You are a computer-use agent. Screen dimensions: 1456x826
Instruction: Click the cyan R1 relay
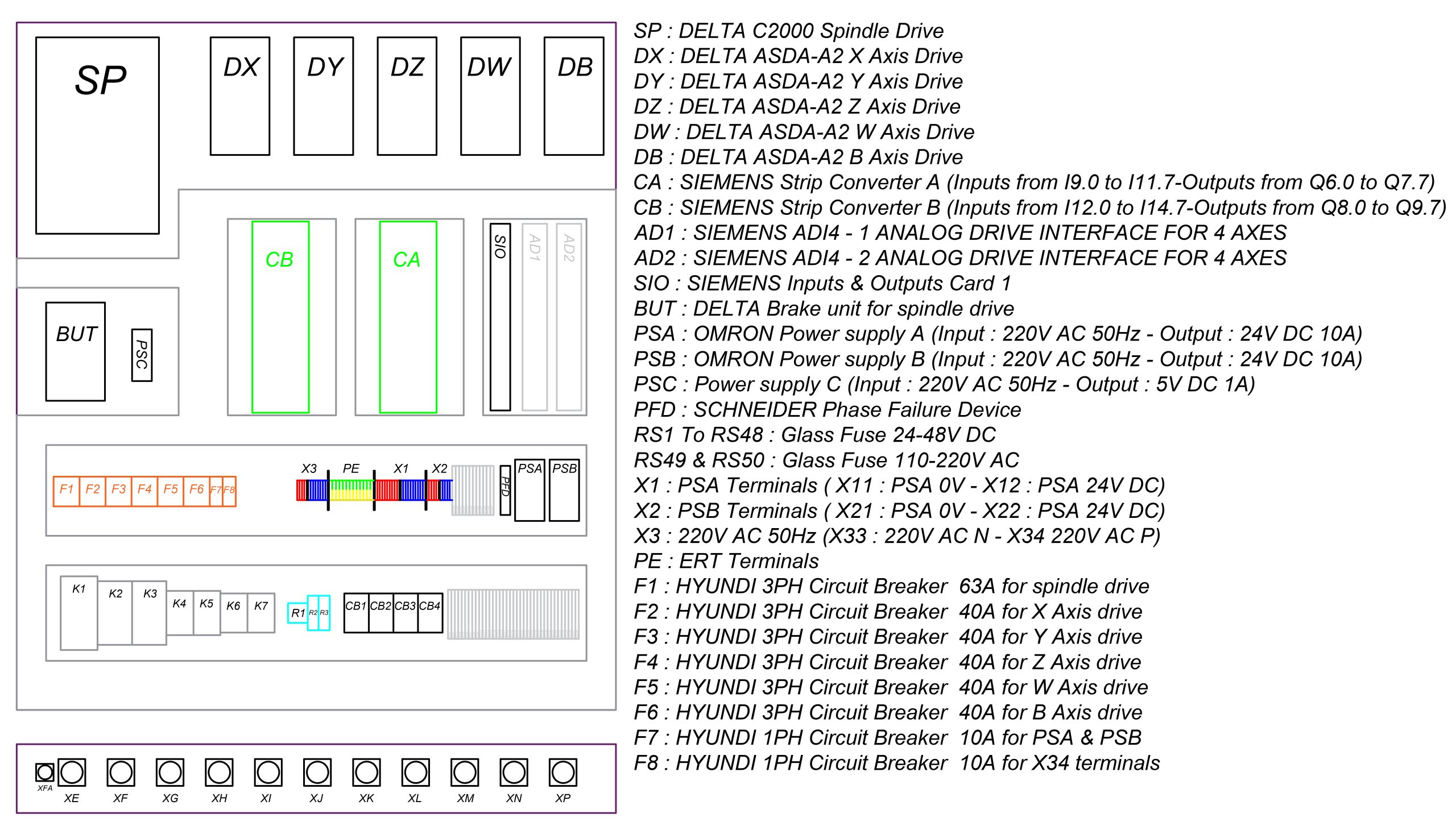pos(297,613)
